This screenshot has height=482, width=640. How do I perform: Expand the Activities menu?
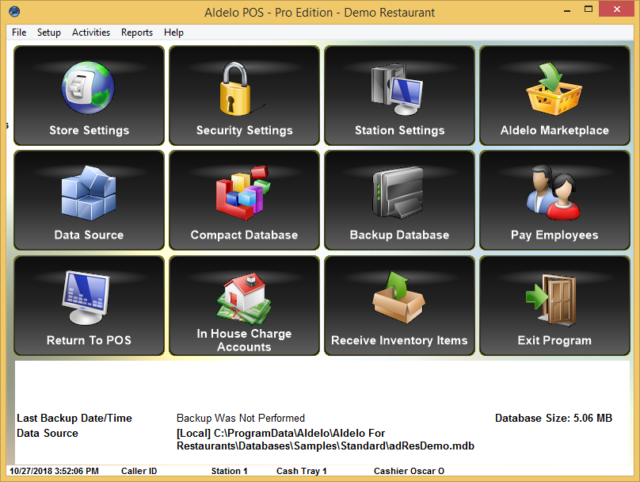tap(91, 32)
